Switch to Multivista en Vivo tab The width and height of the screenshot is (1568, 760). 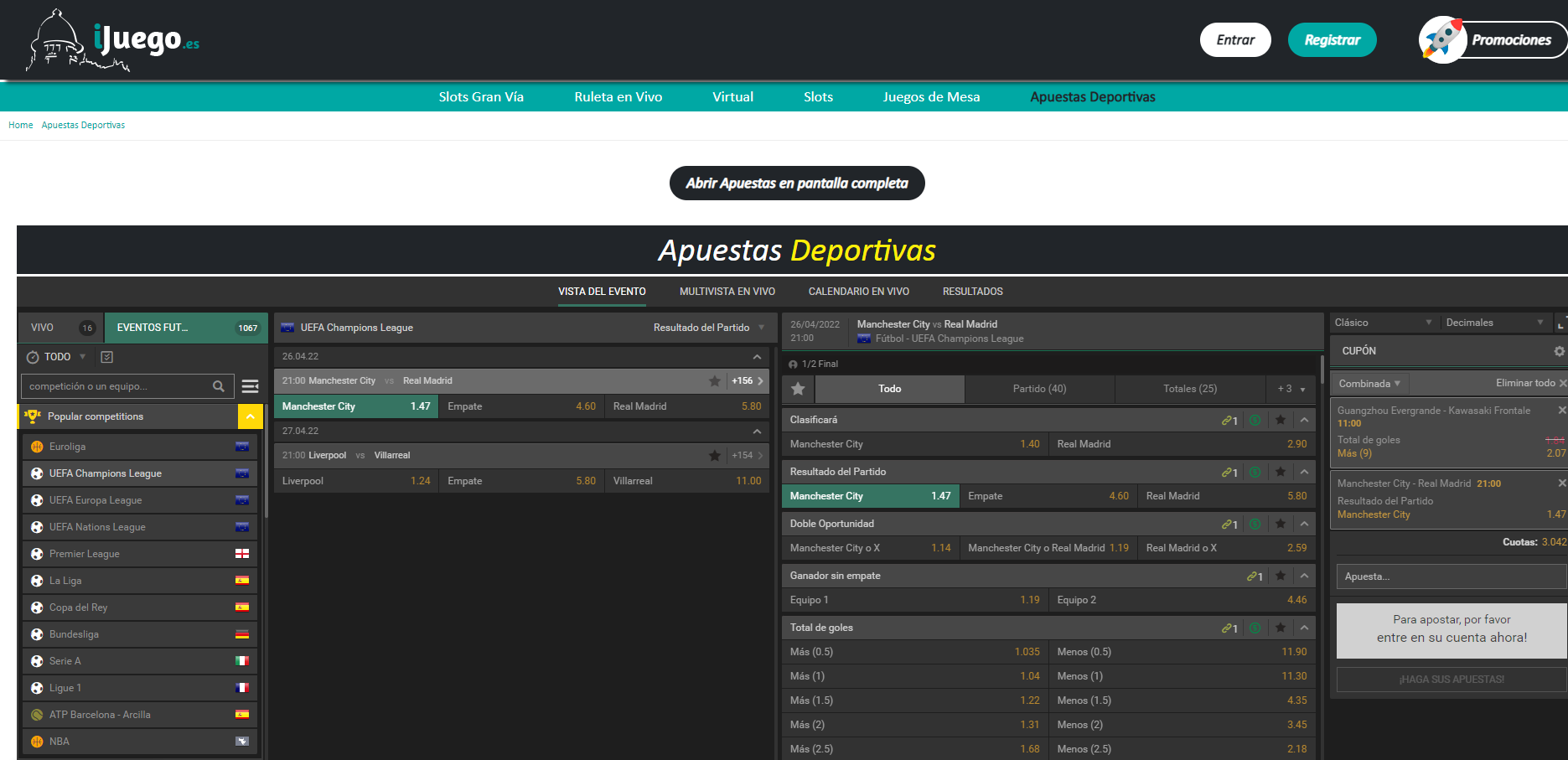[727, 292]
